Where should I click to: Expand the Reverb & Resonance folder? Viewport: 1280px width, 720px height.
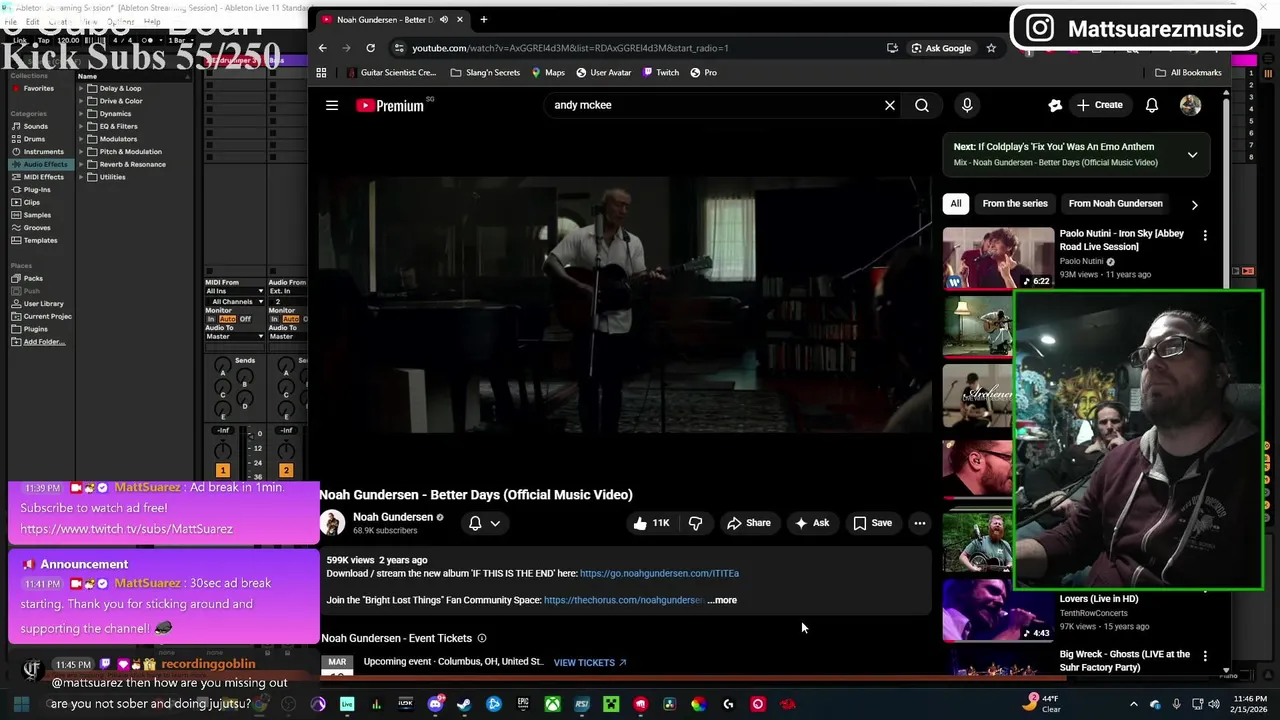(x=81, y=164)
